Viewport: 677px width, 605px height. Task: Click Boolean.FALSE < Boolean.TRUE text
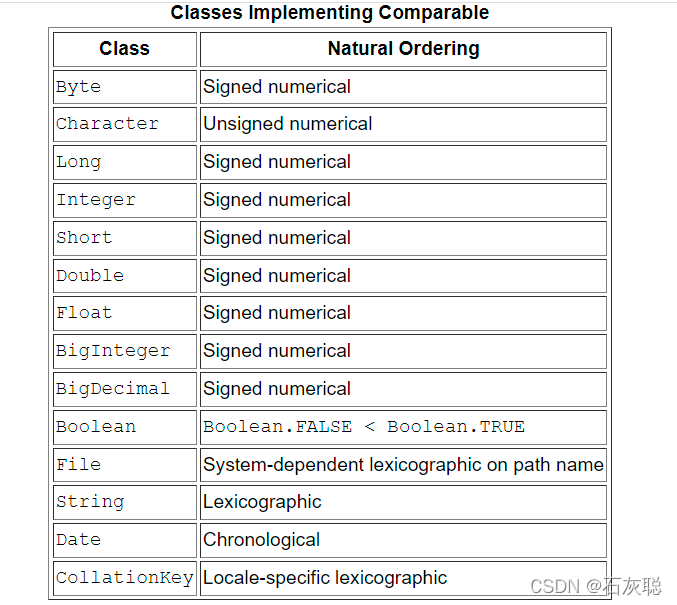364,427
